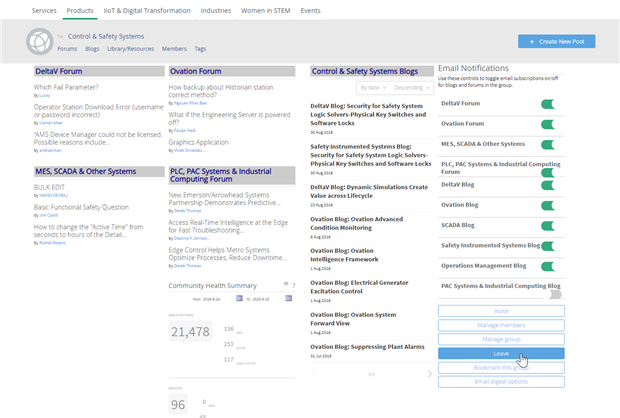Image resolution: width=620 pixels, height=418 pixels.
Task: Open the Ovation Forum heading
Action: tap(195, 71)
